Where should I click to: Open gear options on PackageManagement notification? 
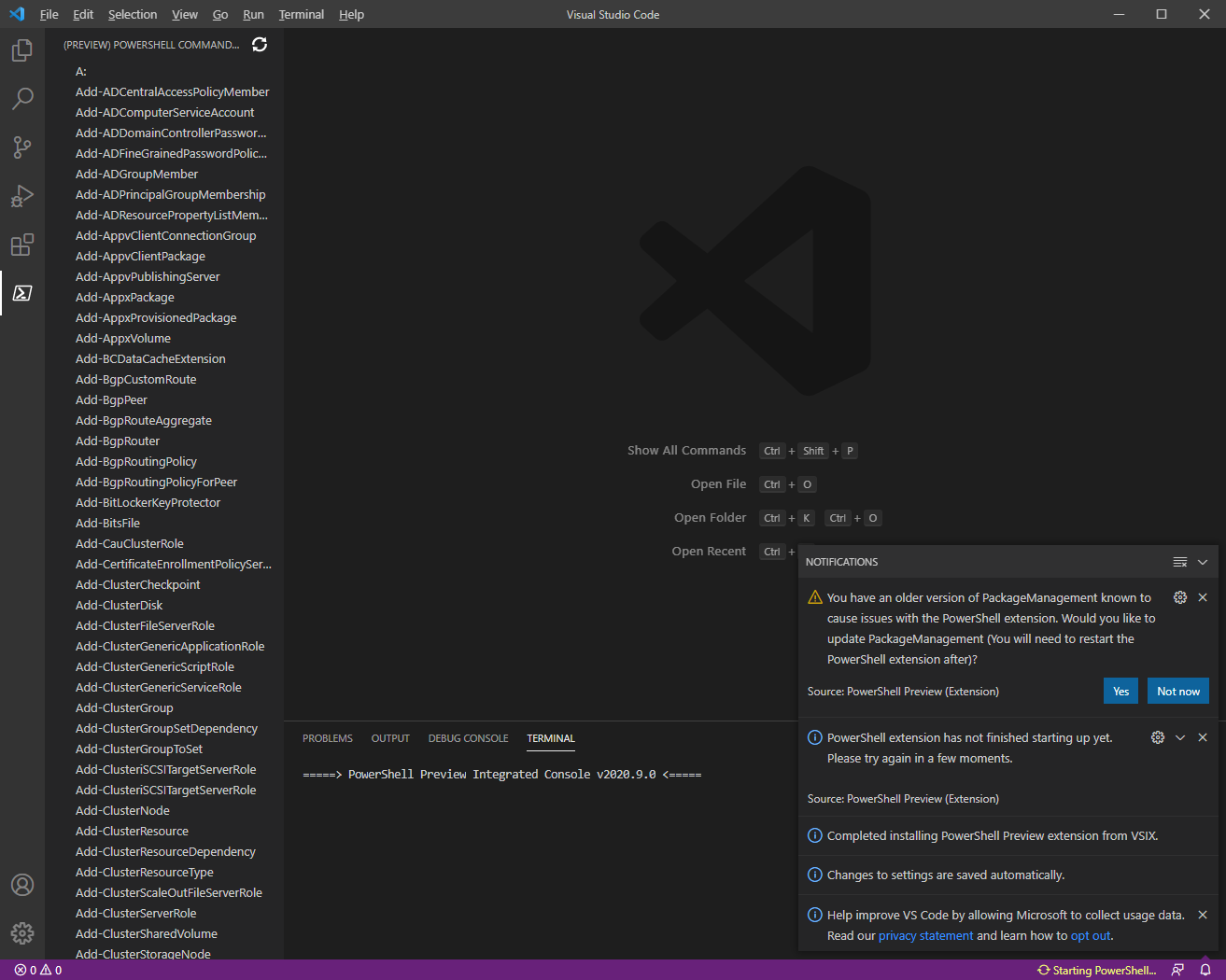pos(1180,597)
